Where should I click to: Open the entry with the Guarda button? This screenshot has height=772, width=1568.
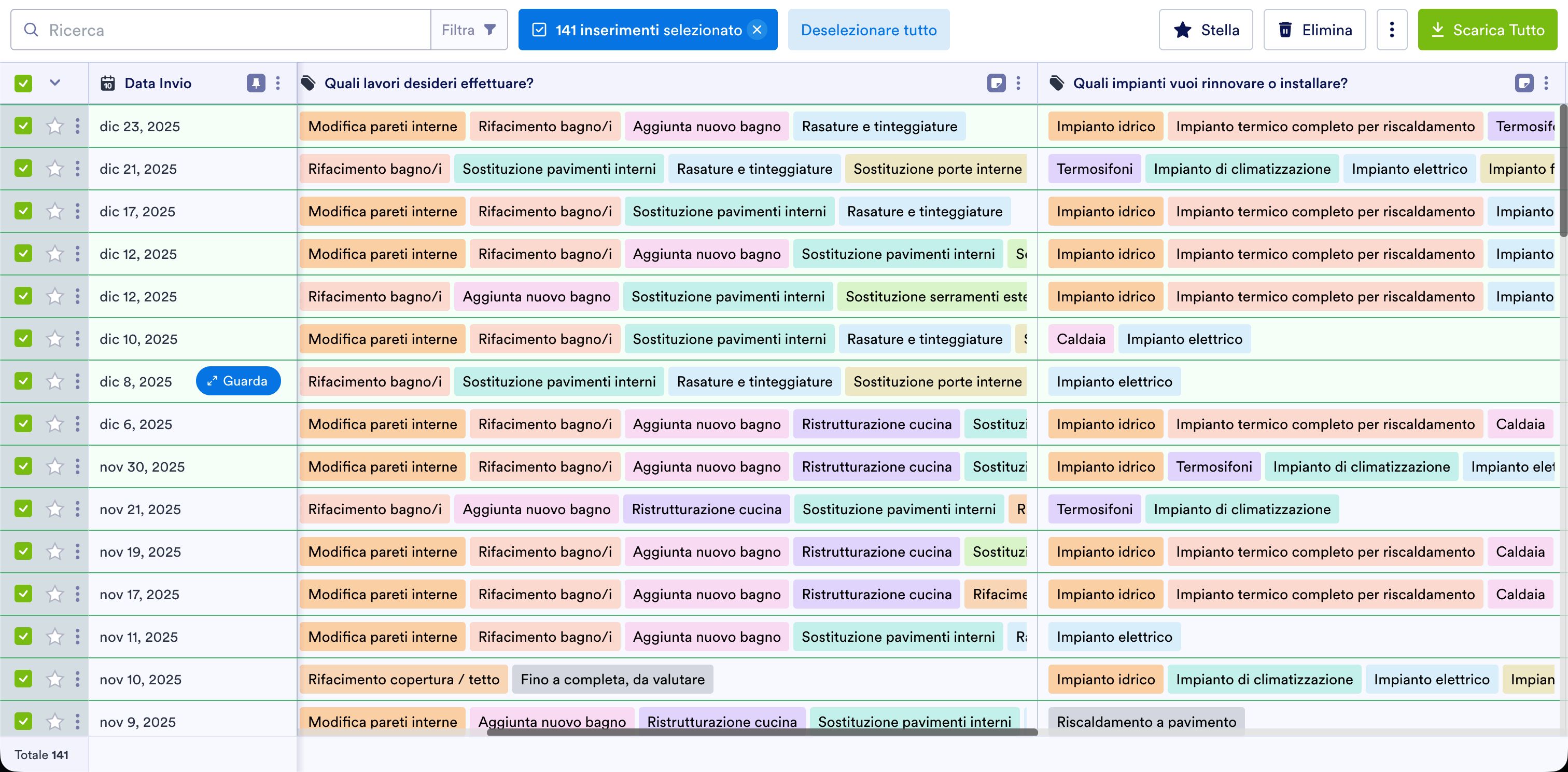click(238, 380)
